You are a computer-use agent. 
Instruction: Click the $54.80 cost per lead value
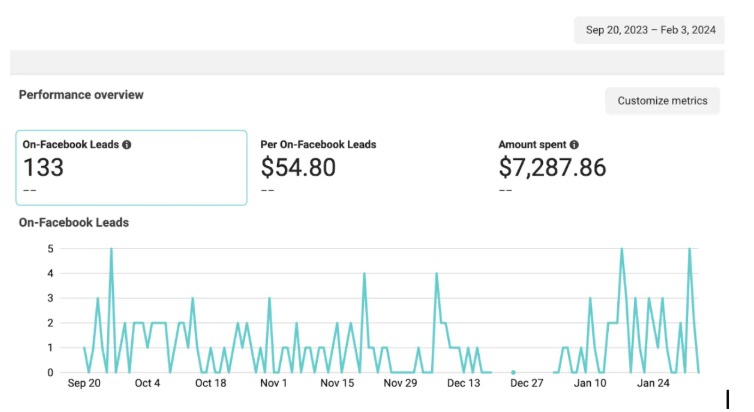click(x=298, y=168)
